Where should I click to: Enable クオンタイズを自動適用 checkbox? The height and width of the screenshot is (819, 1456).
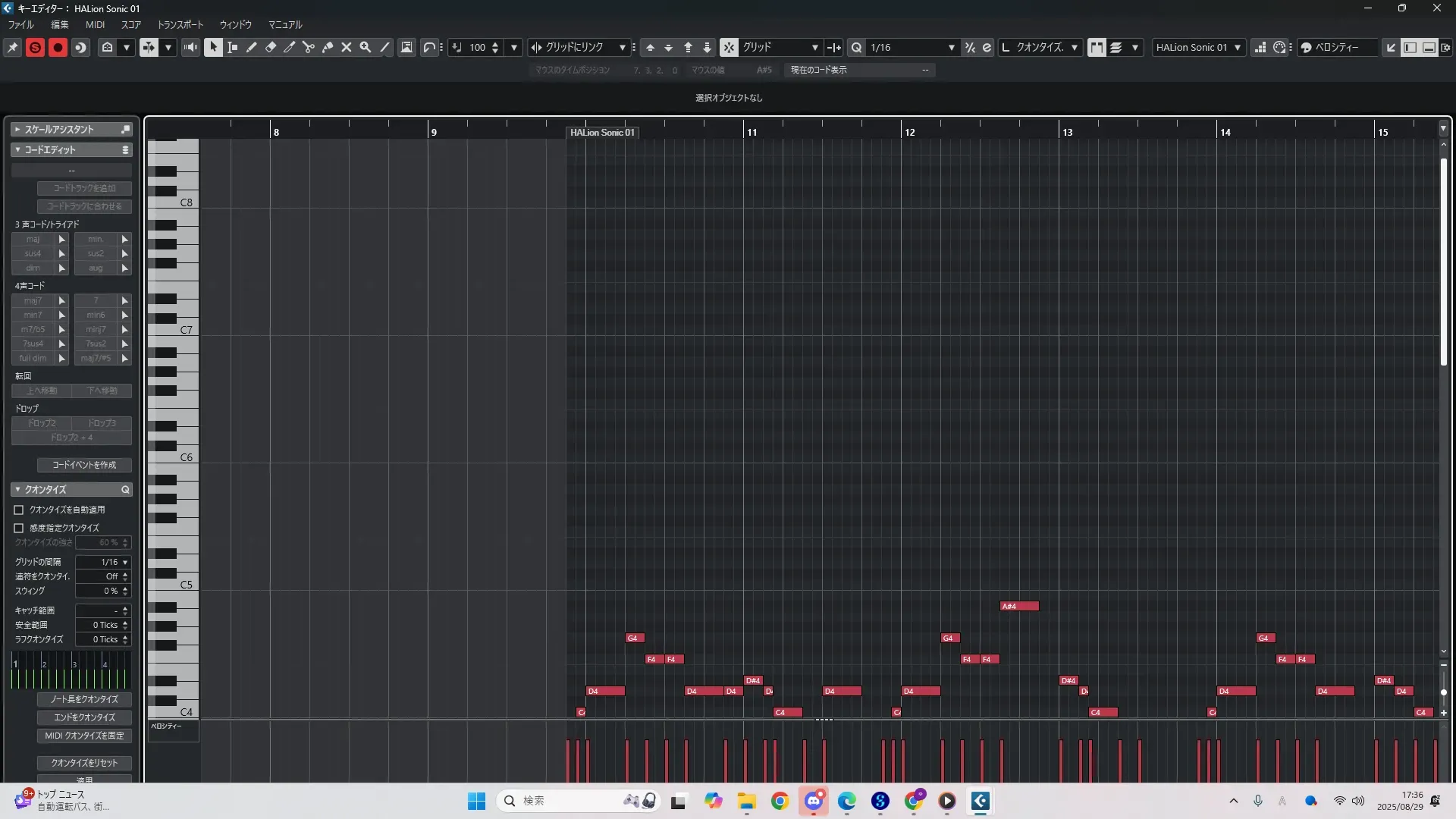[19, 510]
